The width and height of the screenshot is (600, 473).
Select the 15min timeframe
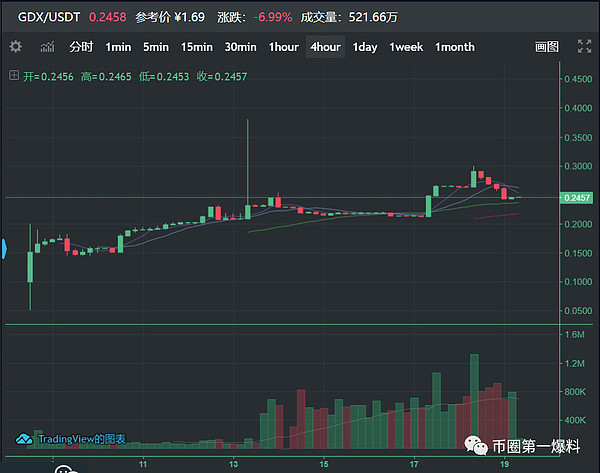coord(196,47)
